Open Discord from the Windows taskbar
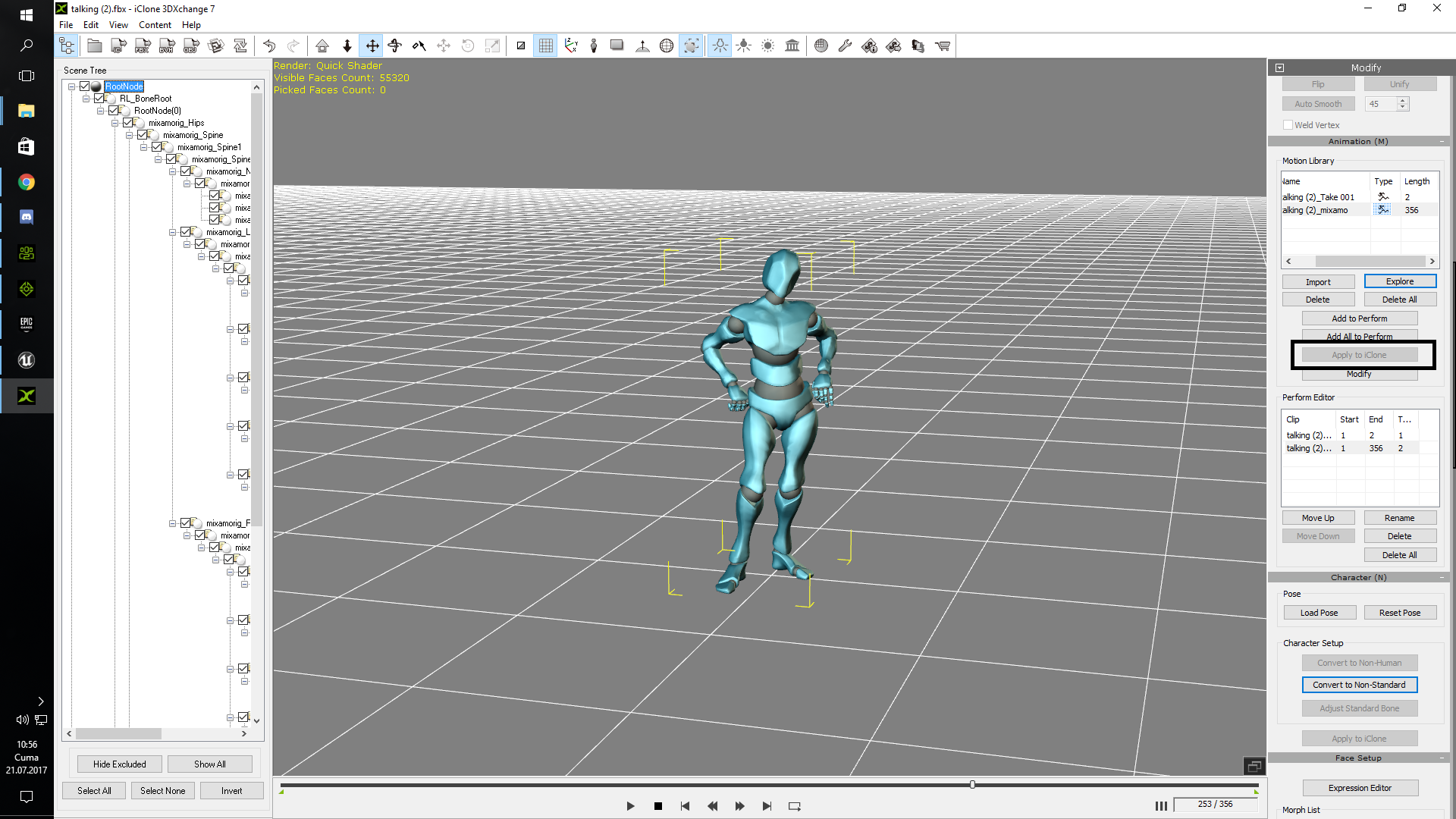Screen dimensions: 1456x819 tap(27, 218)
